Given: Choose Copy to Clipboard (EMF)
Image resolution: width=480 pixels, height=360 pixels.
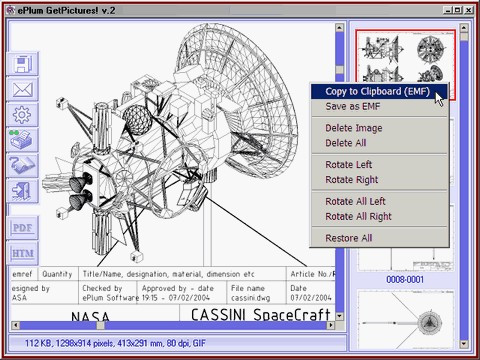Looking at the screenshot, I should [x=379, y=91].
